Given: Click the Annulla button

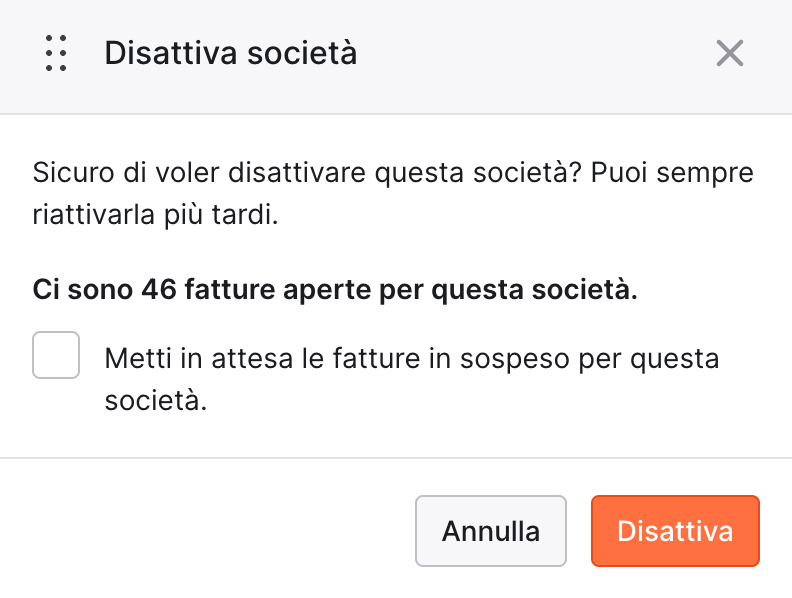Looking at the screenshot, I should (x=491, y=531).
